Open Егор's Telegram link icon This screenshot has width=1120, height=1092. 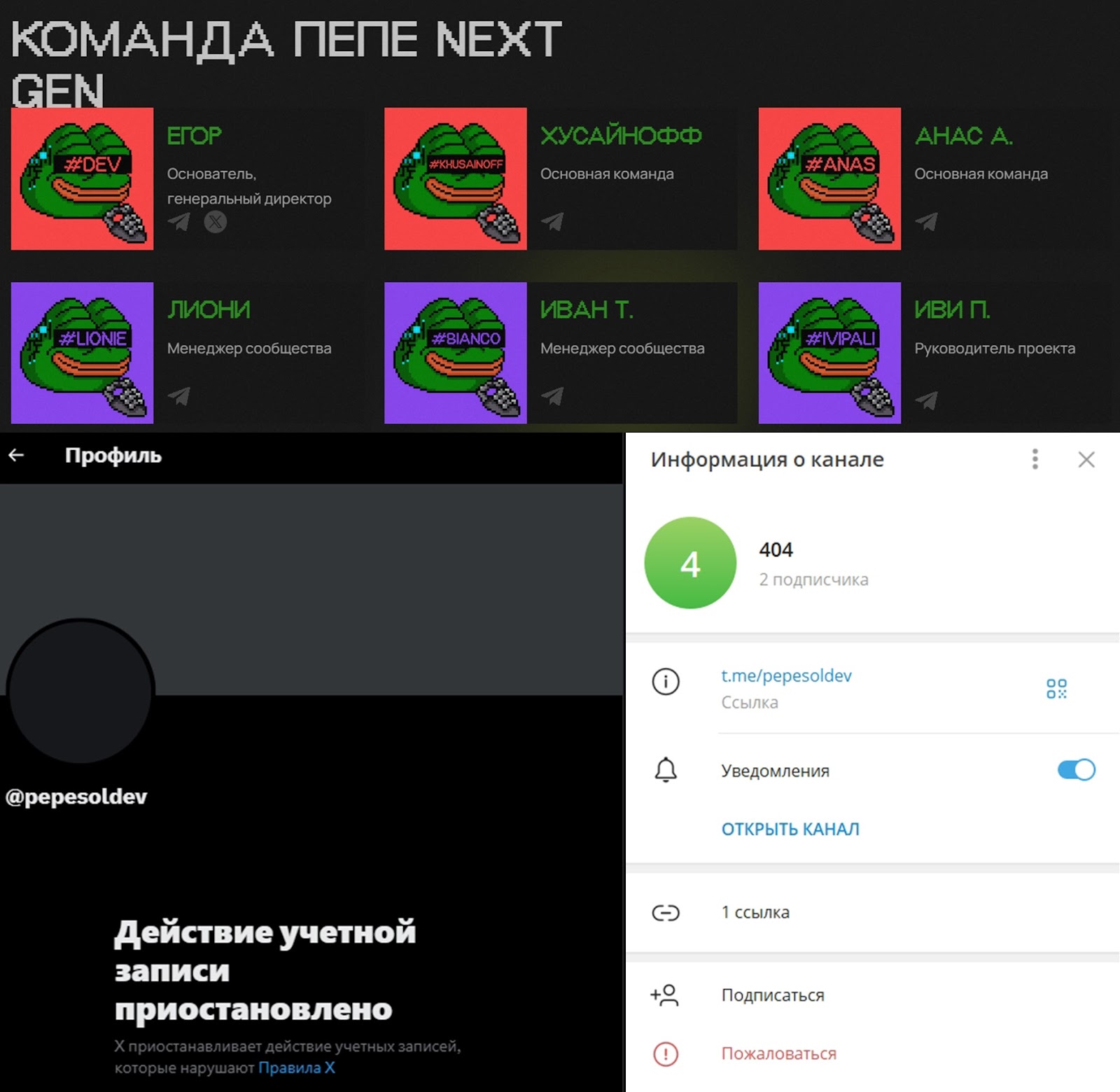tap(179, 222)
